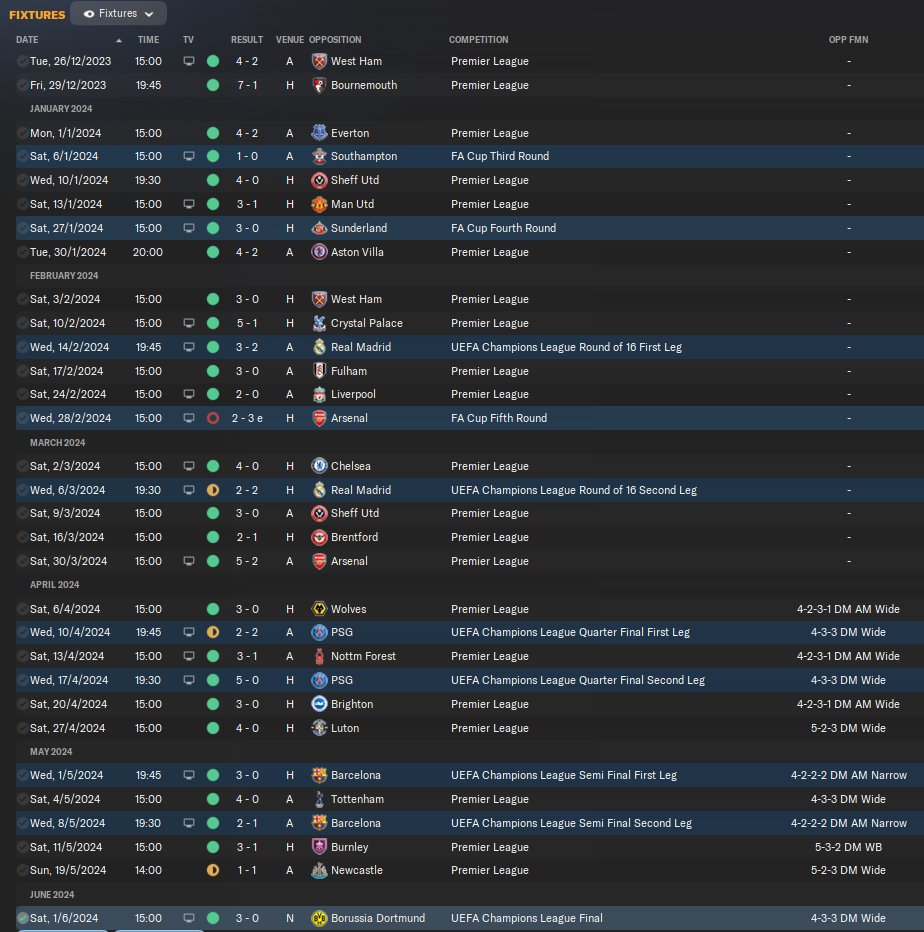Click the Sunderland club badge
The image size is (924, 932).
tap(319, 228)
